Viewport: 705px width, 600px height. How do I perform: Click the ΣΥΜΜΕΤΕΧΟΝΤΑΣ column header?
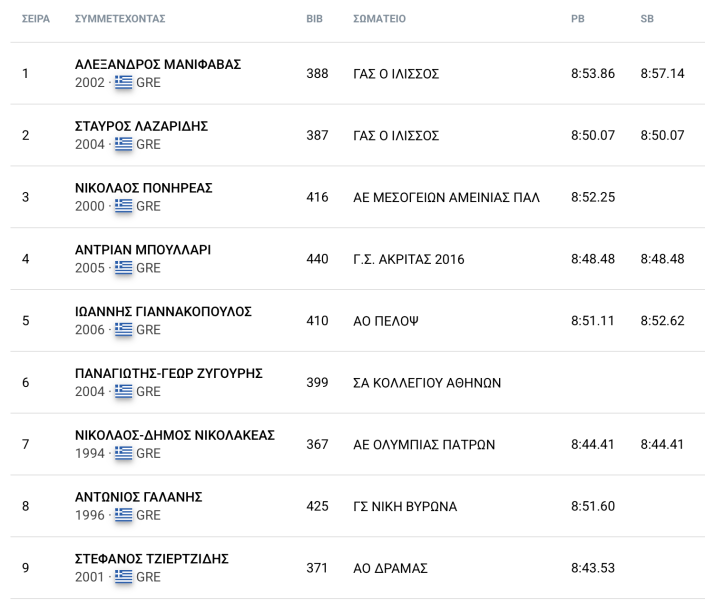(x=120, y=19)
